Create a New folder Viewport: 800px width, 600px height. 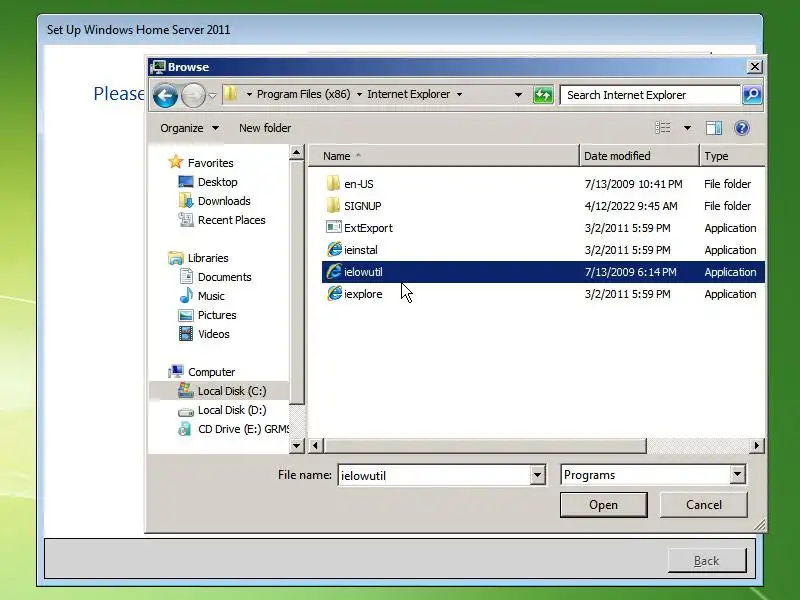pos(265,128)
